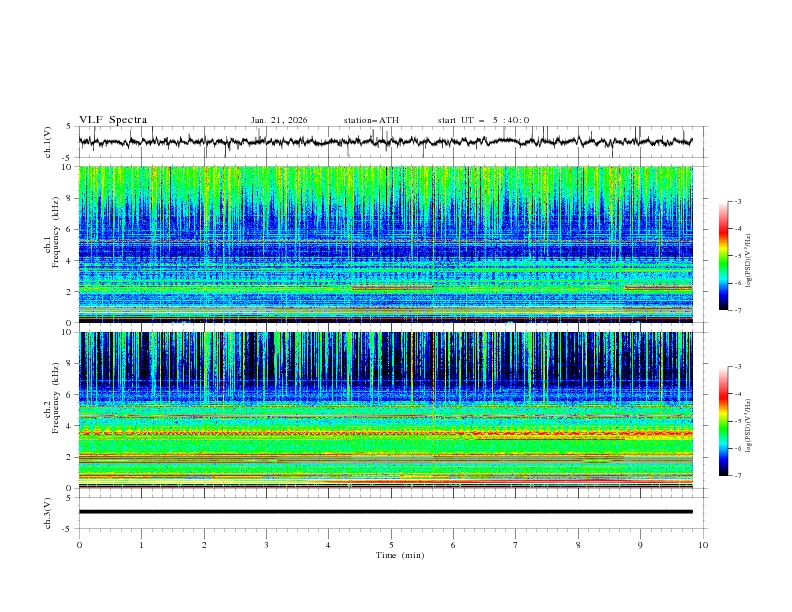
Task: Click the 'Time (min)' axis title
Action: click(x=400, y=555)
